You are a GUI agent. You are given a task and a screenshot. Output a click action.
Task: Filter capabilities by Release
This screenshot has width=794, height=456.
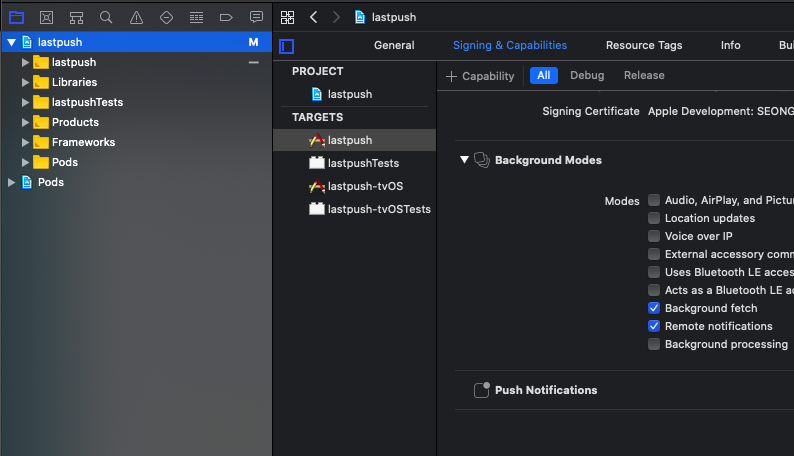[x=644, y=75]
